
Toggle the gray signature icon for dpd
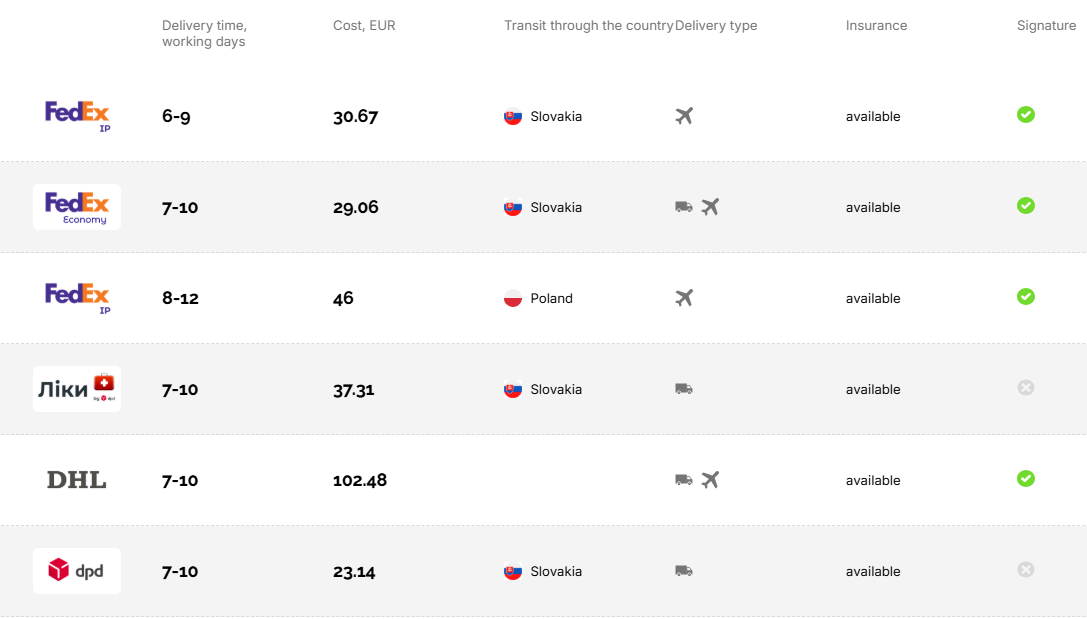tap(1025, 570)
